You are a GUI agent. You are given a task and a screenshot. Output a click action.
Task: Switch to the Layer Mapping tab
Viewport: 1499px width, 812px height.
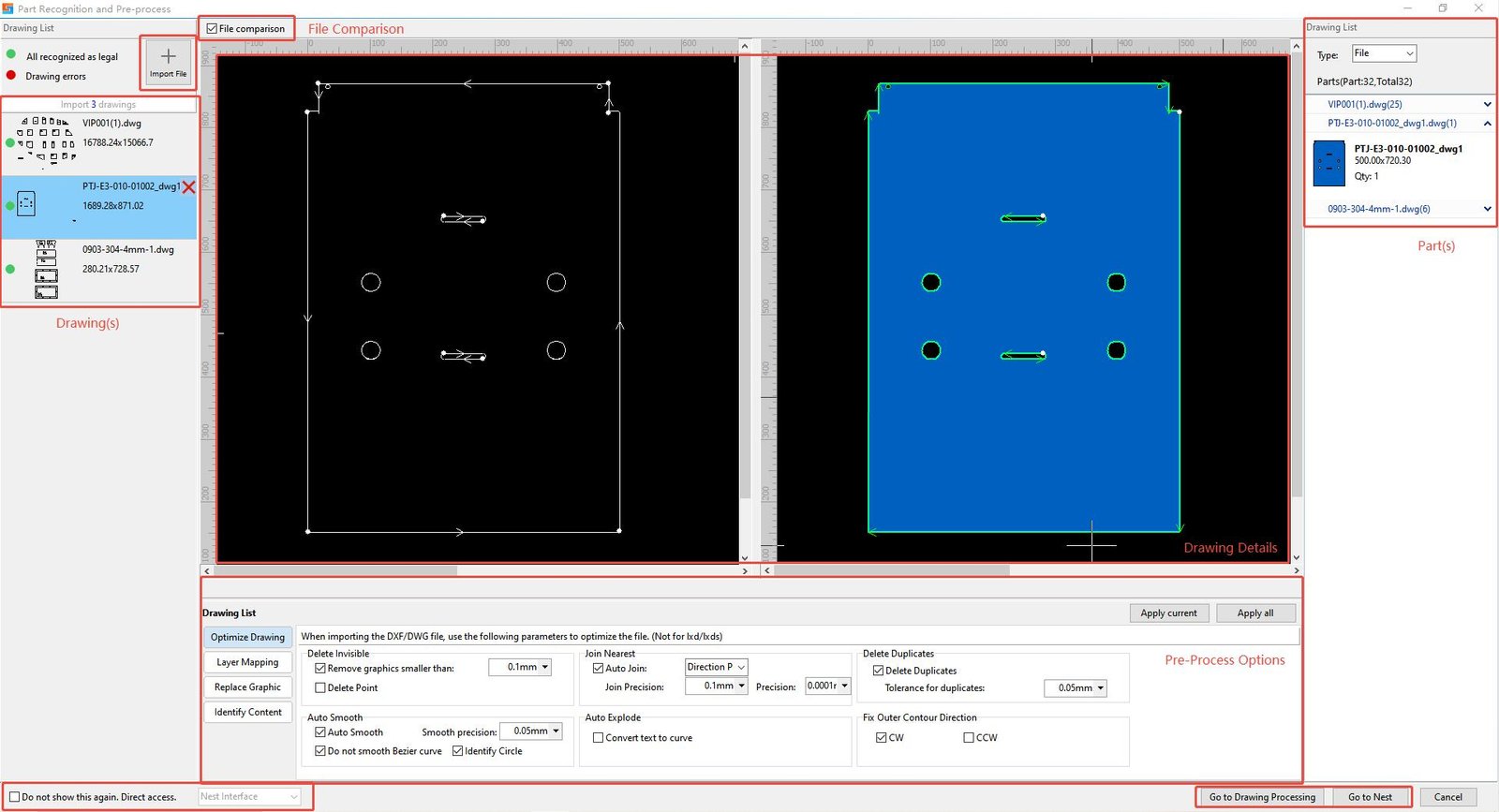tap(247, 662)
